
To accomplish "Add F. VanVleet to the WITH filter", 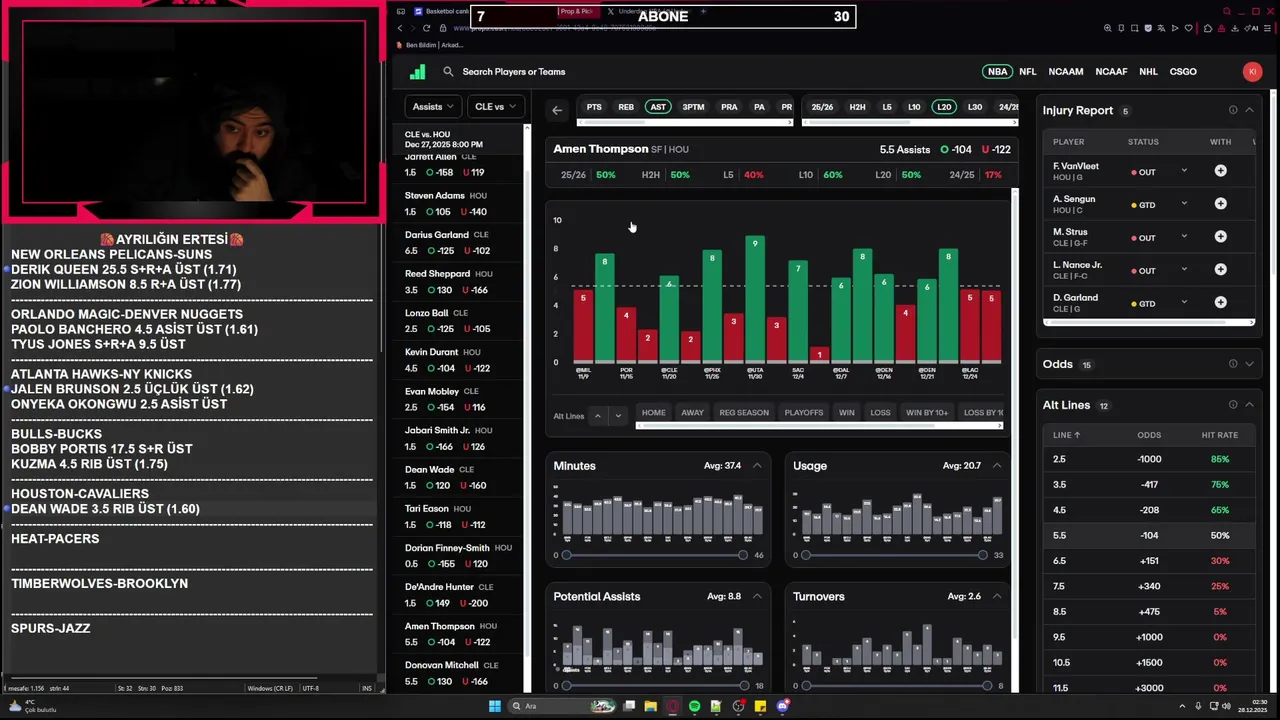I will coord(1220,171).
